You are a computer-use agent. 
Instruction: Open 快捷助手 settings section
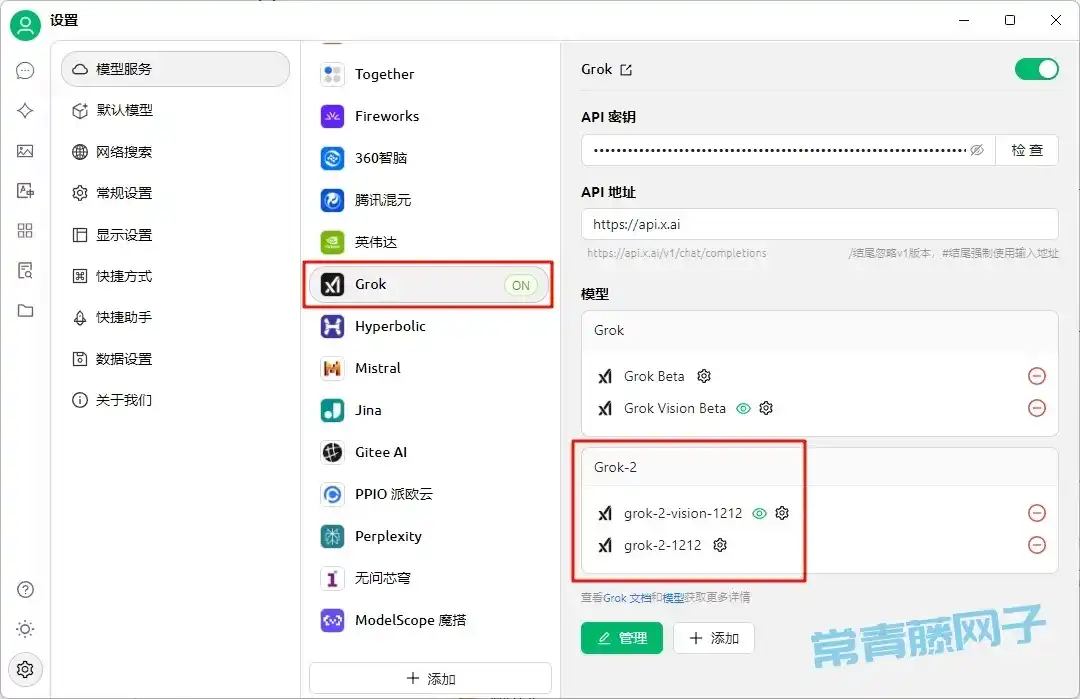pyautogui.click(x=175, y=317)
